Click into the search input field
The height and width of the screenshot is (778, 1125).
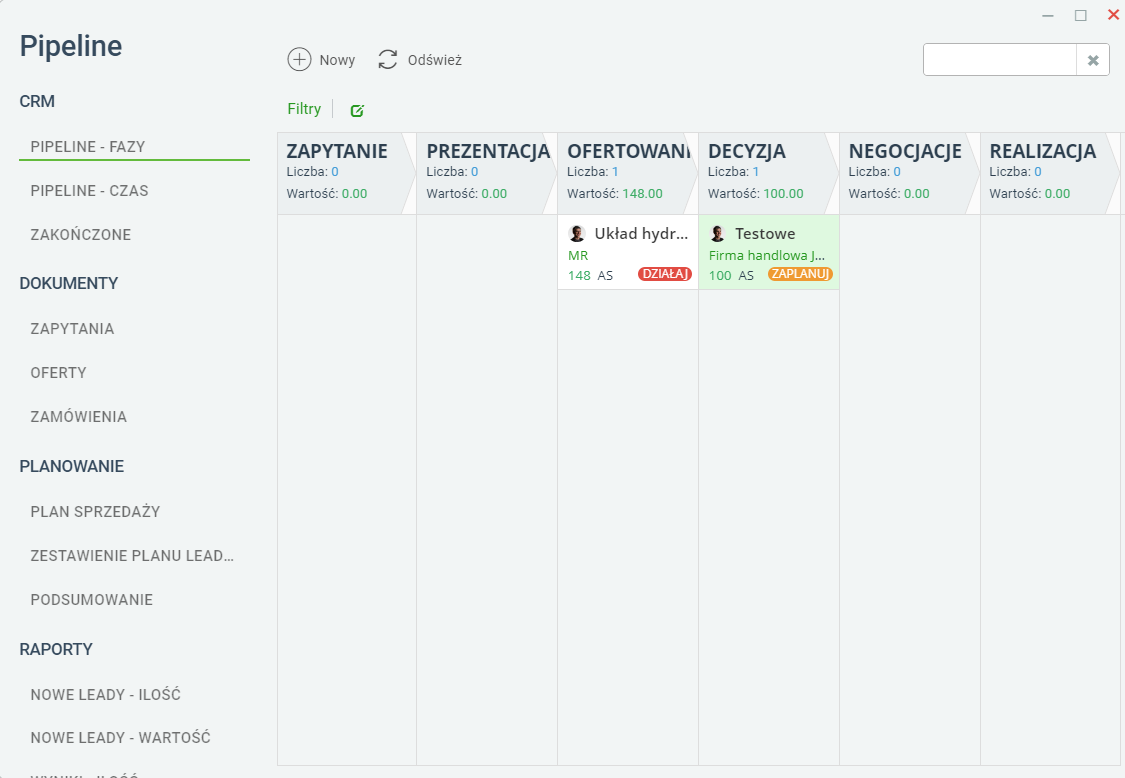1000,60
